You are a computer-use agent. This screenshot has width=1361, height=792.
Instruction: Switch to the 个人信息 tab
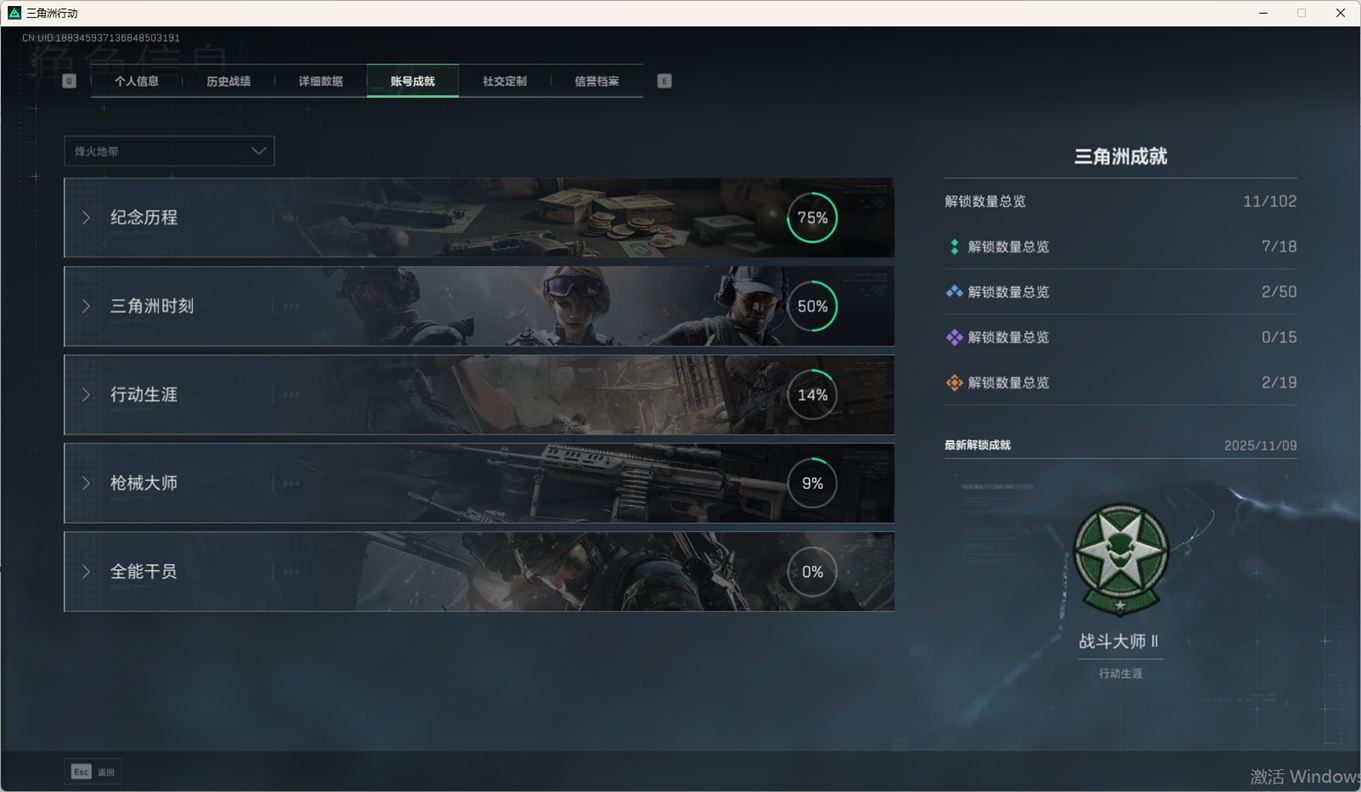[x=137, y=81]
